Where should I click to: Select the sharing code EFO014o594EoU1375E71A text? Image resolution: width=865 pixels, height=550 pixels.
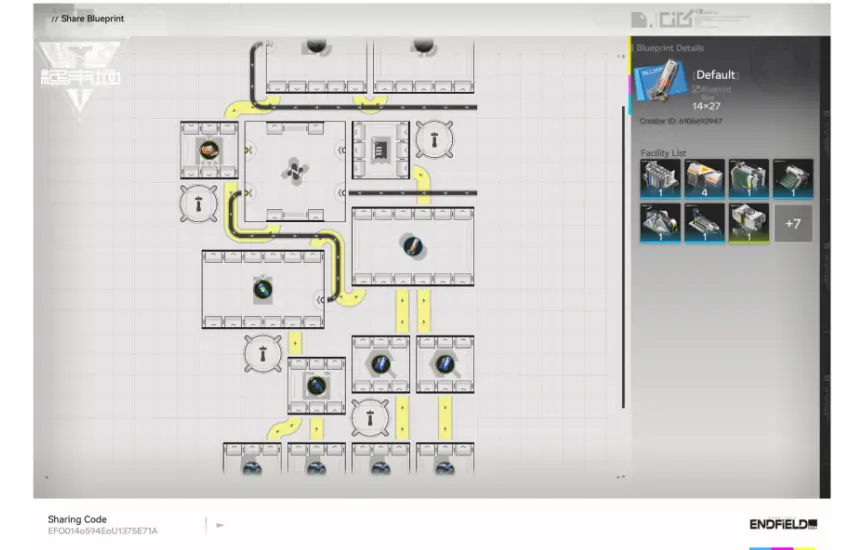pos(103,531)
